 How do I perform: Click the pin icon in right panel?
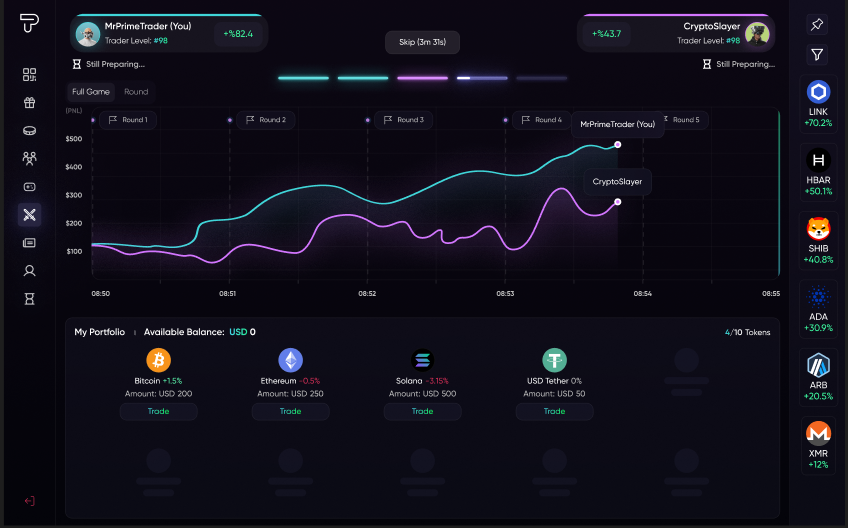coord(817,25)
